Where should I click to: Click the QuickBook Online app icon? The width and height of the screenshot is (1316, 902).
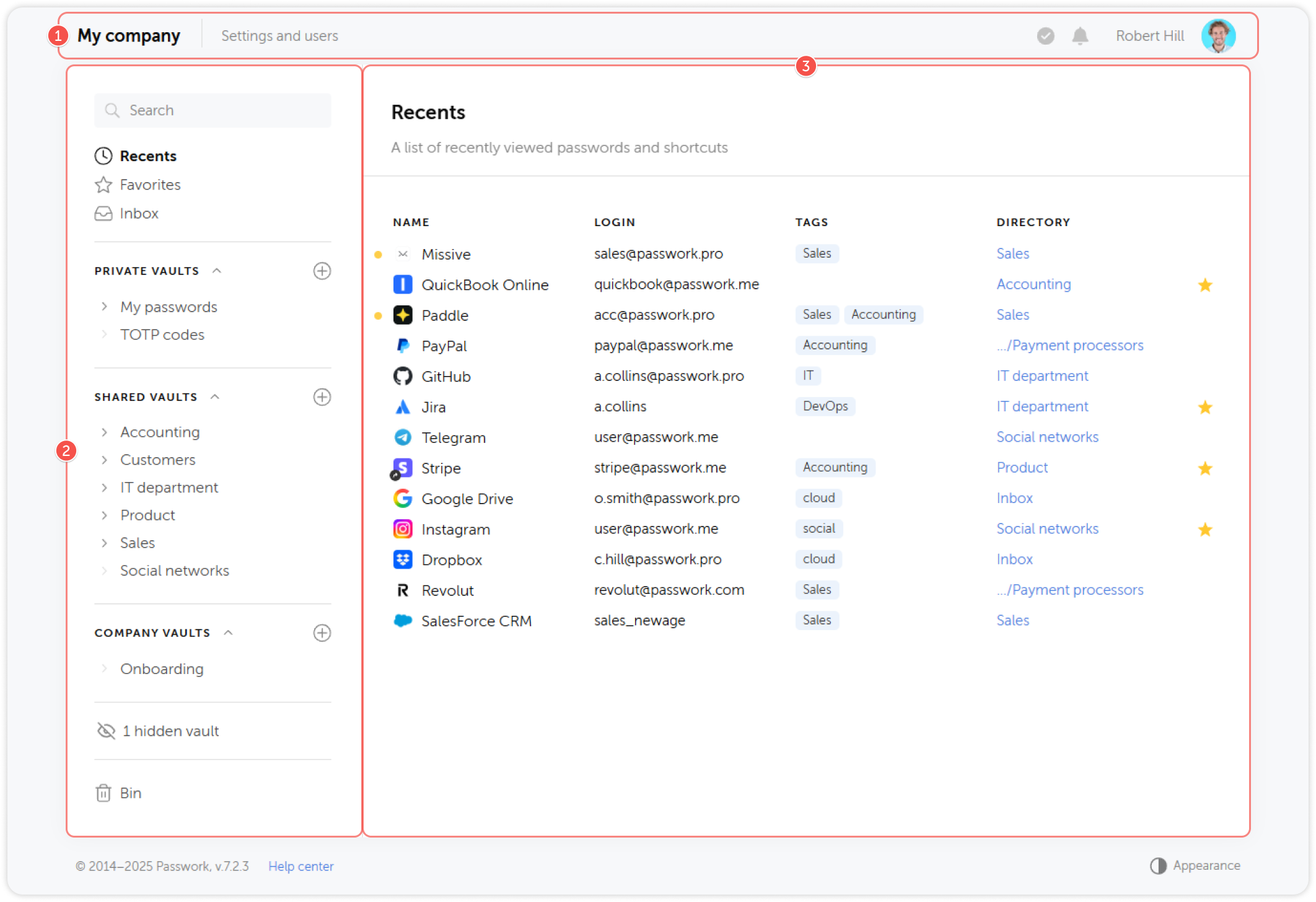pyautogui.click(x=402, y=284)
